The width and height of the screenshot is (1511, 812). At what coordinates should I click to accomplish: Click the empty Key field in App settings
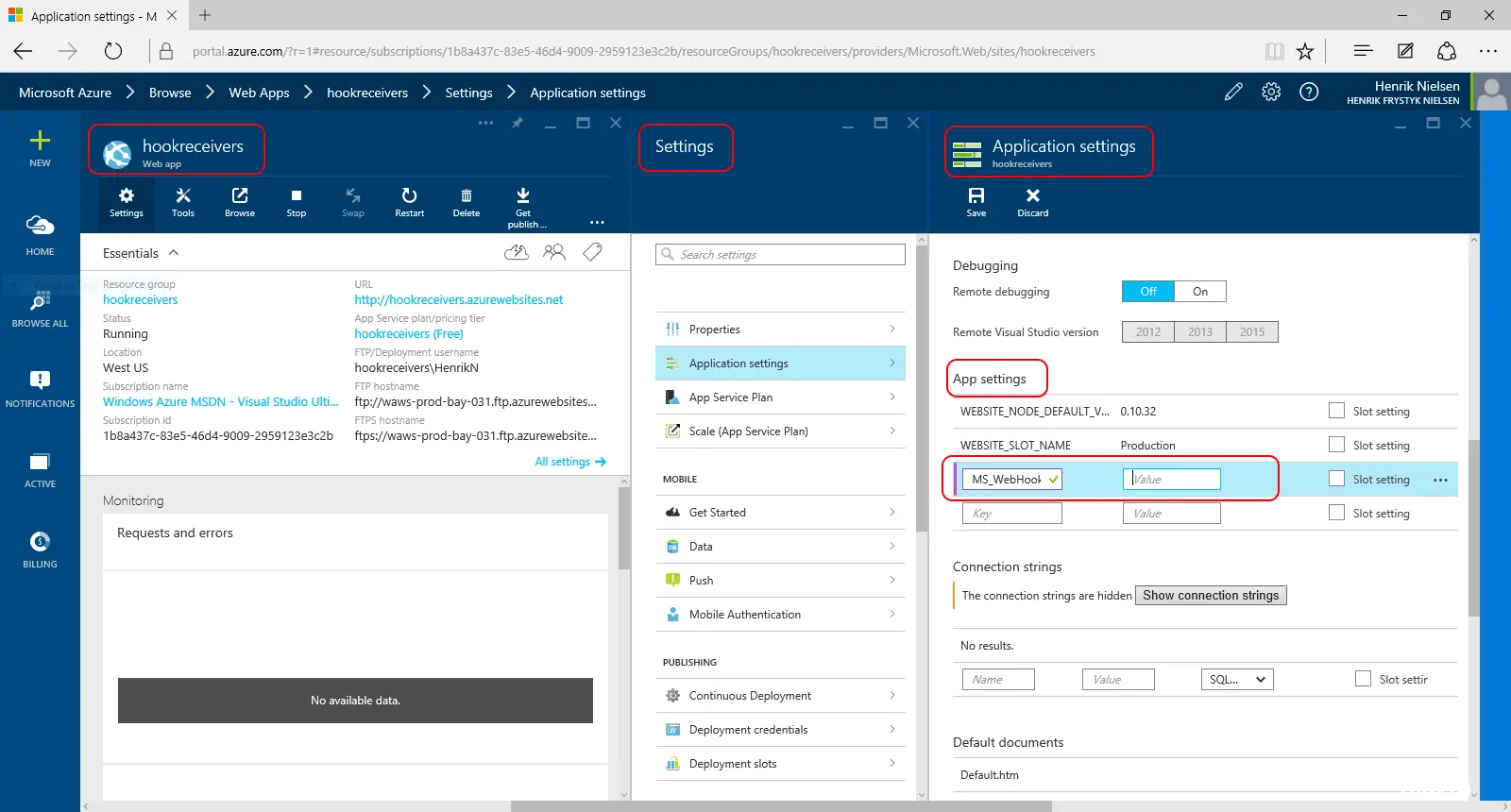point(1011,513)
